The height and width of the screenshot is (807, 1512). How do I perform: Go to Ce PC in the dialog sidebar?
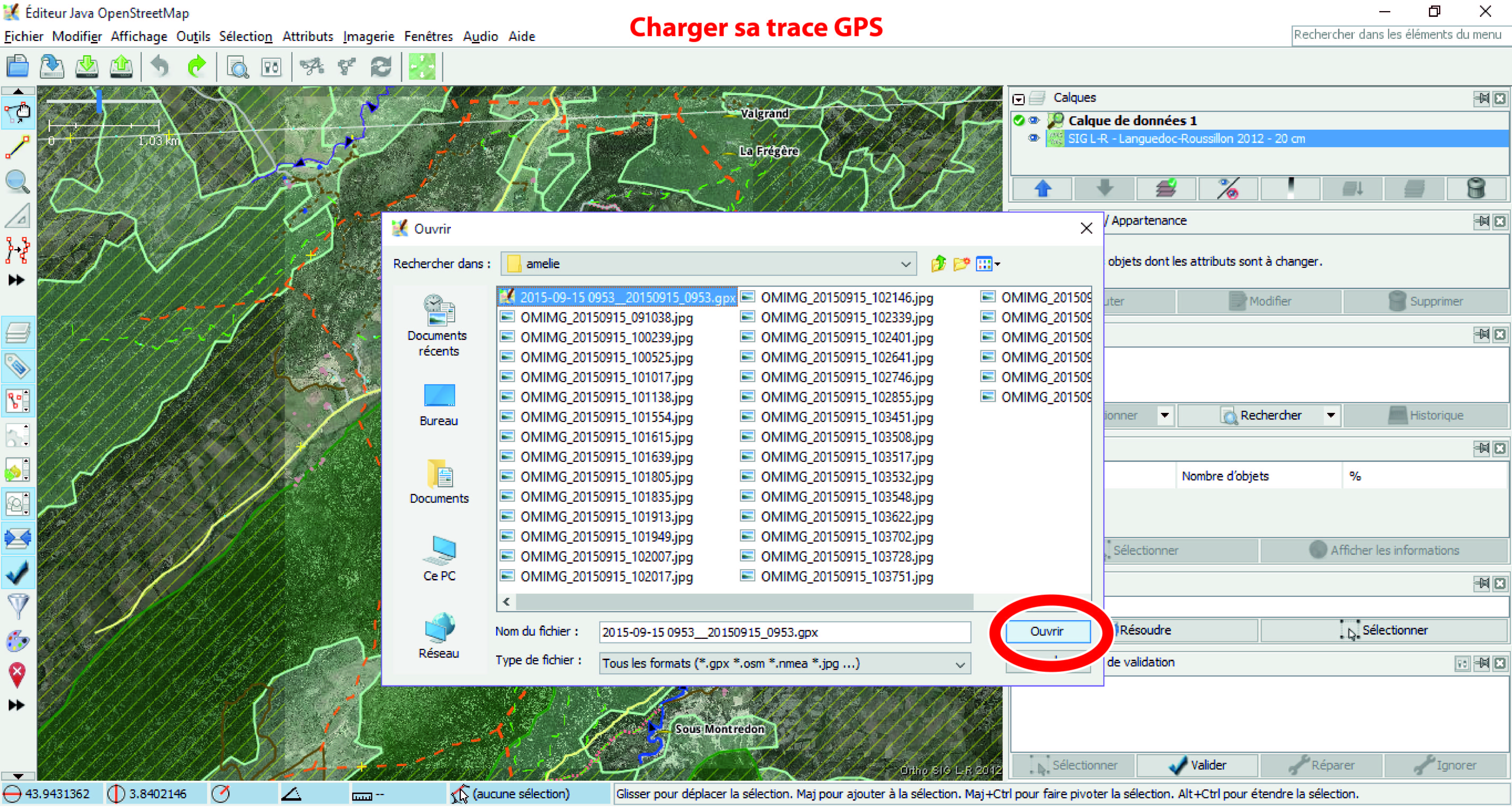tap(439, 558)
